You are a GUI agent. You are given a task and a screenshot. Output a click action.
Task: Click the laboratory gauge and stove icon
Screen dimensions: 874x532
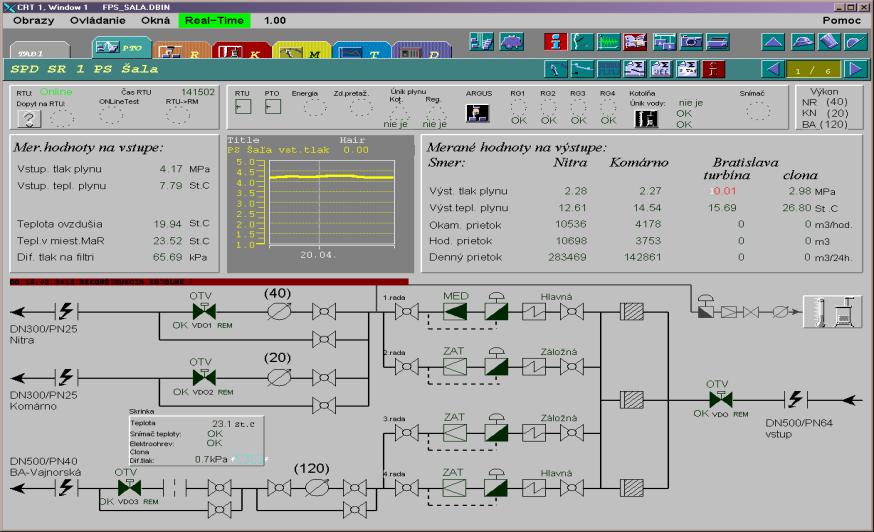tap(832, 312)
